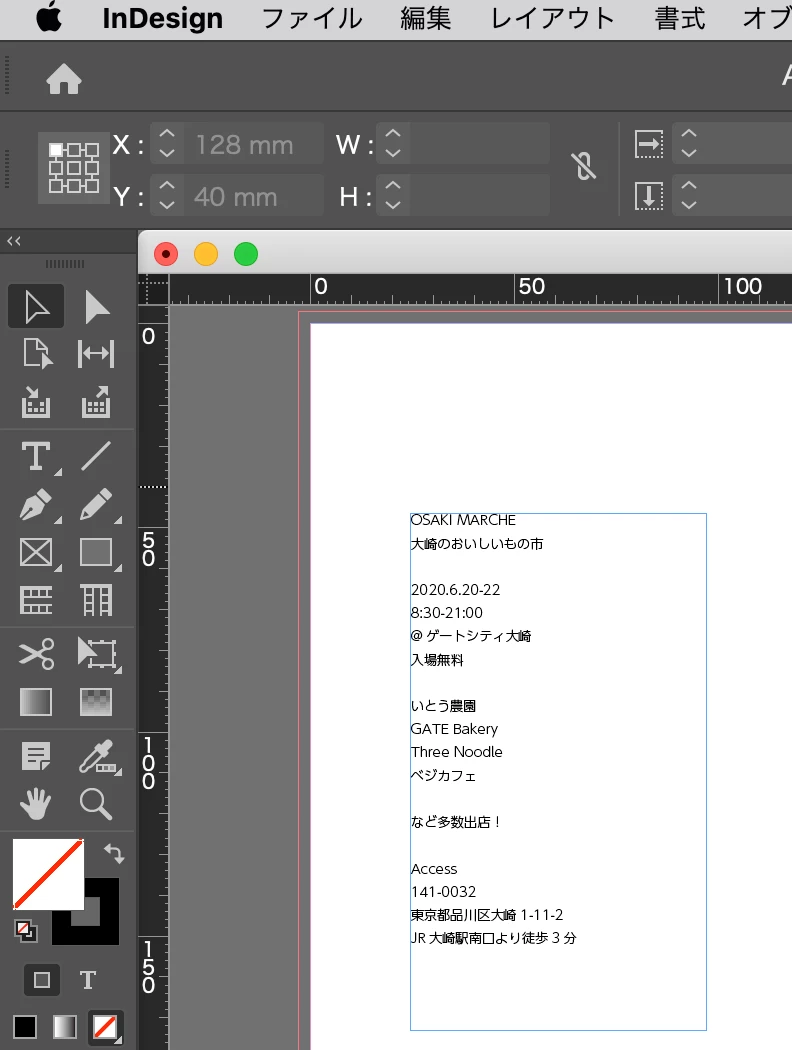Screen dimensions: 792x1050
Task: Reset to default fill and stroke
Action: pos(25,930)
